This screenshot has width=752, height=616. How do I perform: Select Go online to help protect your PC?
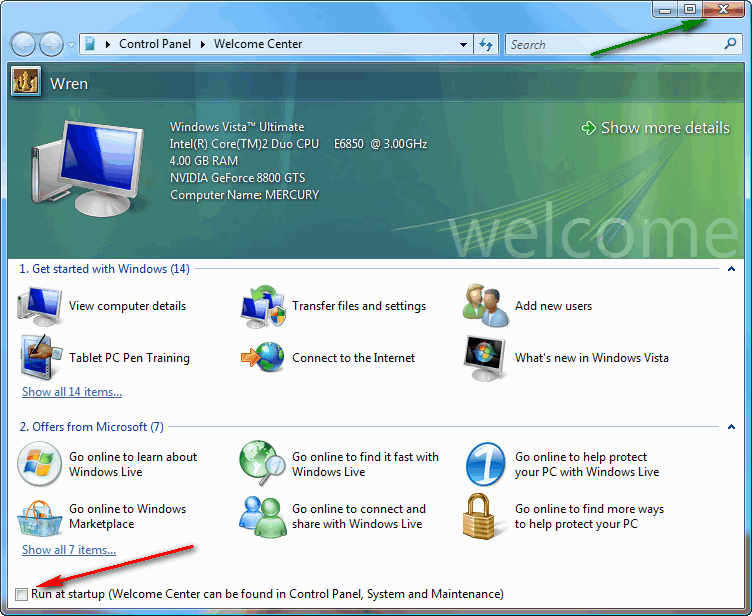[x=587, y=464]
